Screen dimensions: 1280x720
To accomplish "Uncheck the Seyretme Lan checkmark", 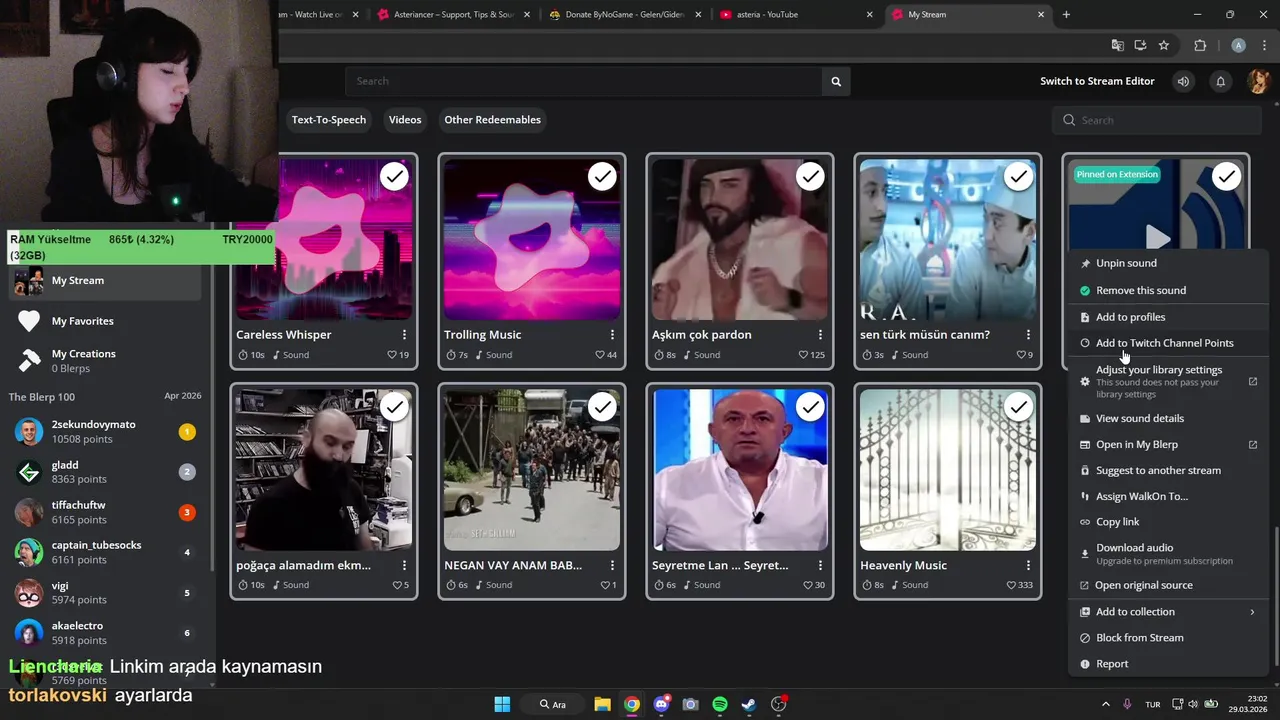I will coord(810,407).
